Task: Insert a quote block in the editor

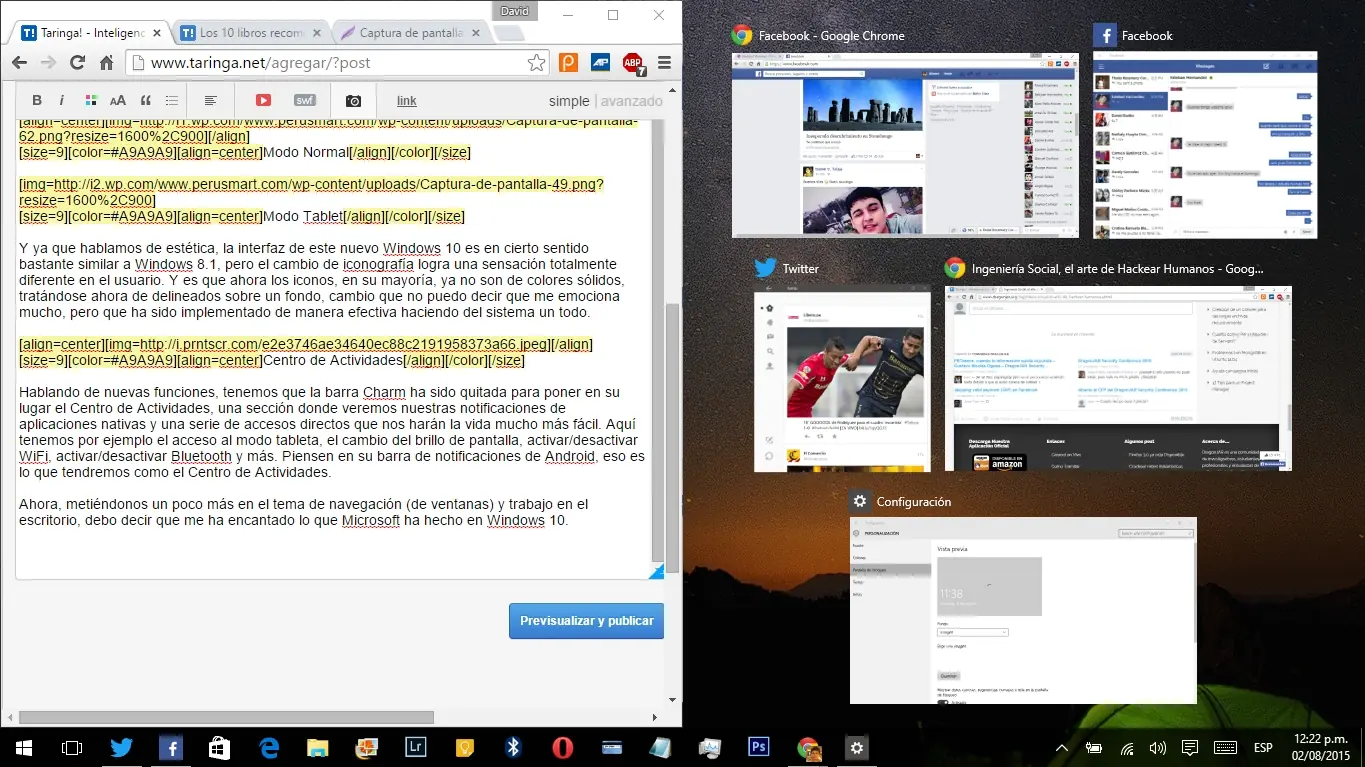Action: pyautogui.click(x=145, y=100)
